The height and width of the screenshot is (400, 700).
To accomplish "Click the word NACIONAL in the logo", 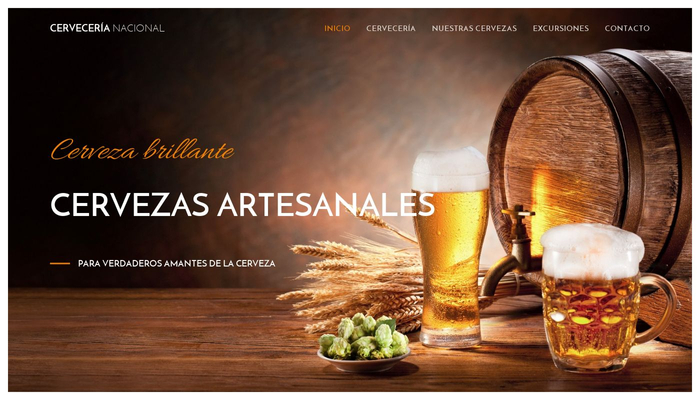I will 138,28.
